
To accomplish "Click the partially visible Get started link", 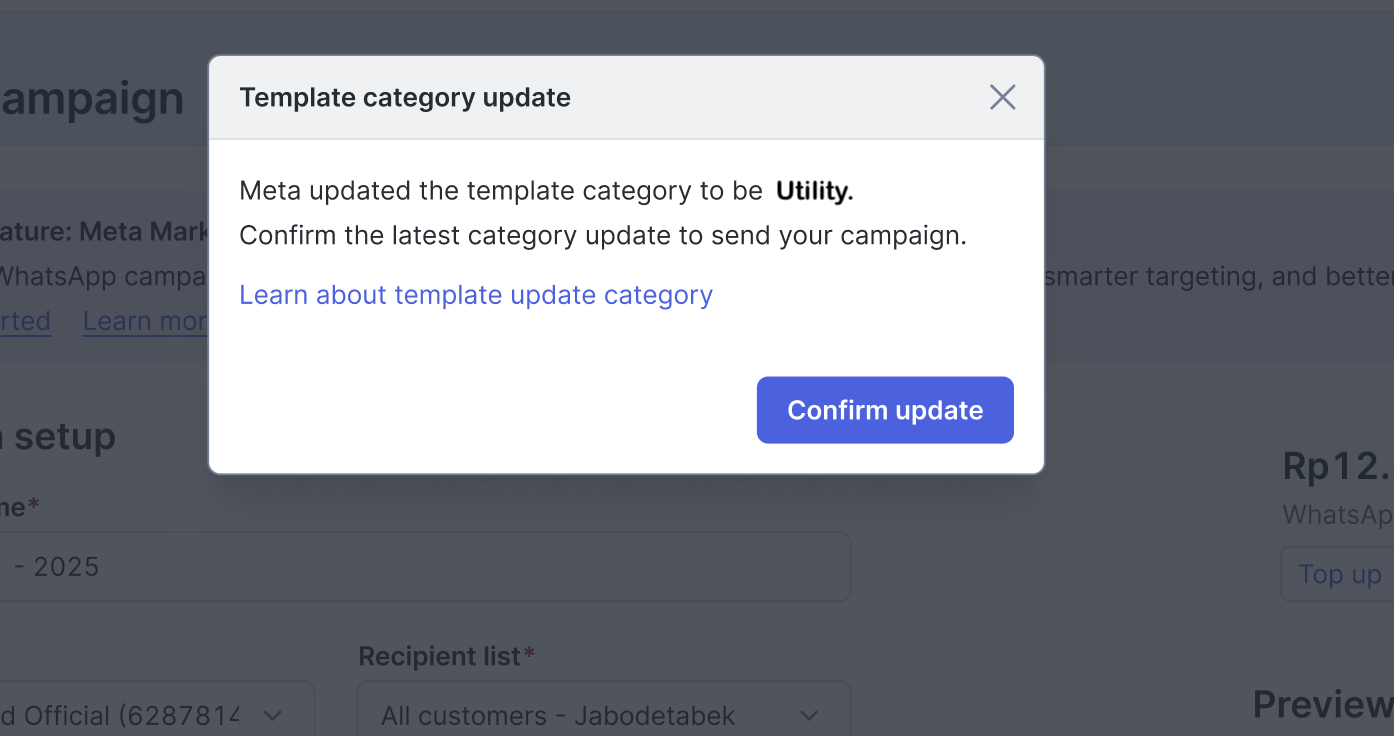I will tap(24, 321).
